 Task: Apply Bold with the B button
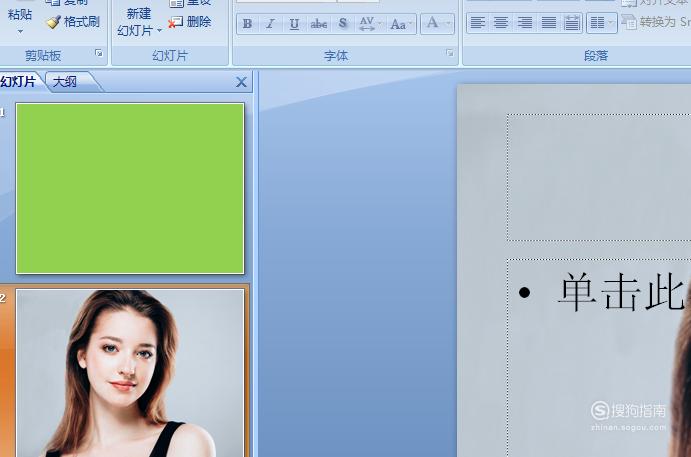point(248,23)
